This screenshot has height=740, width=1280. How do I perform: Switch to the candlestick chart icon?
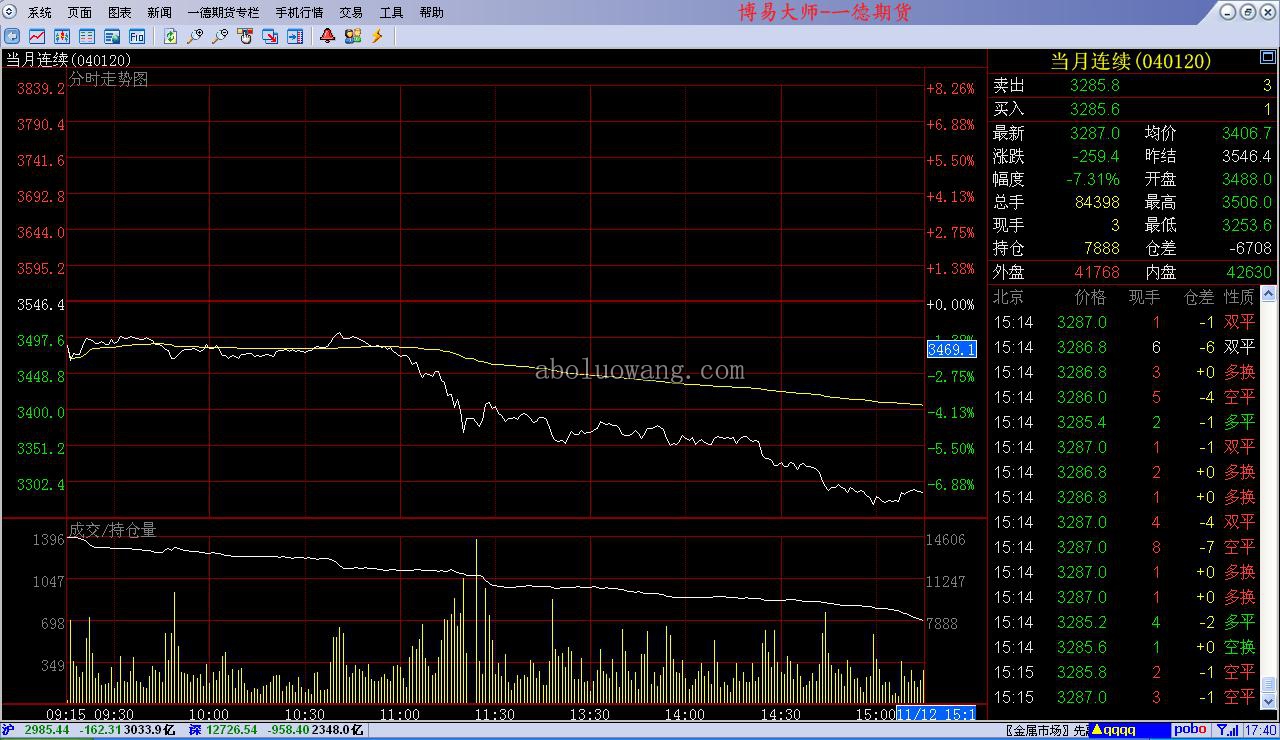(62, 36)
